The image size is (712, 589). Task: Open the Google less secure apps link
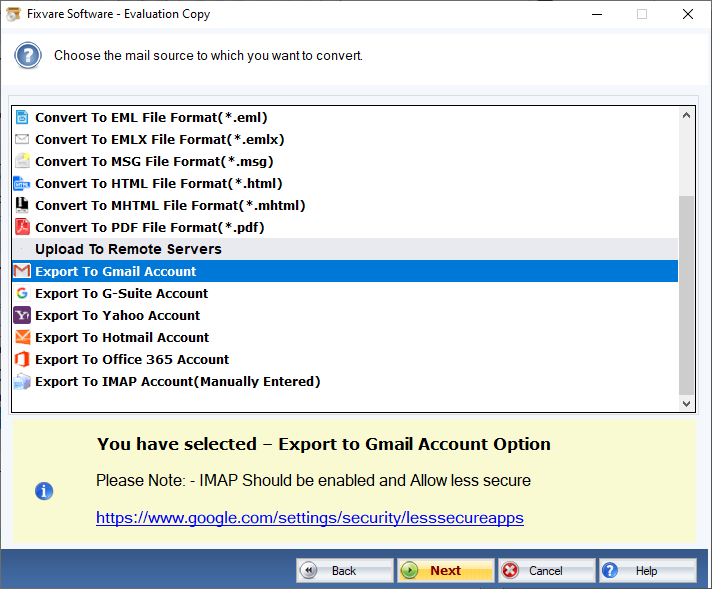(310, 518)
